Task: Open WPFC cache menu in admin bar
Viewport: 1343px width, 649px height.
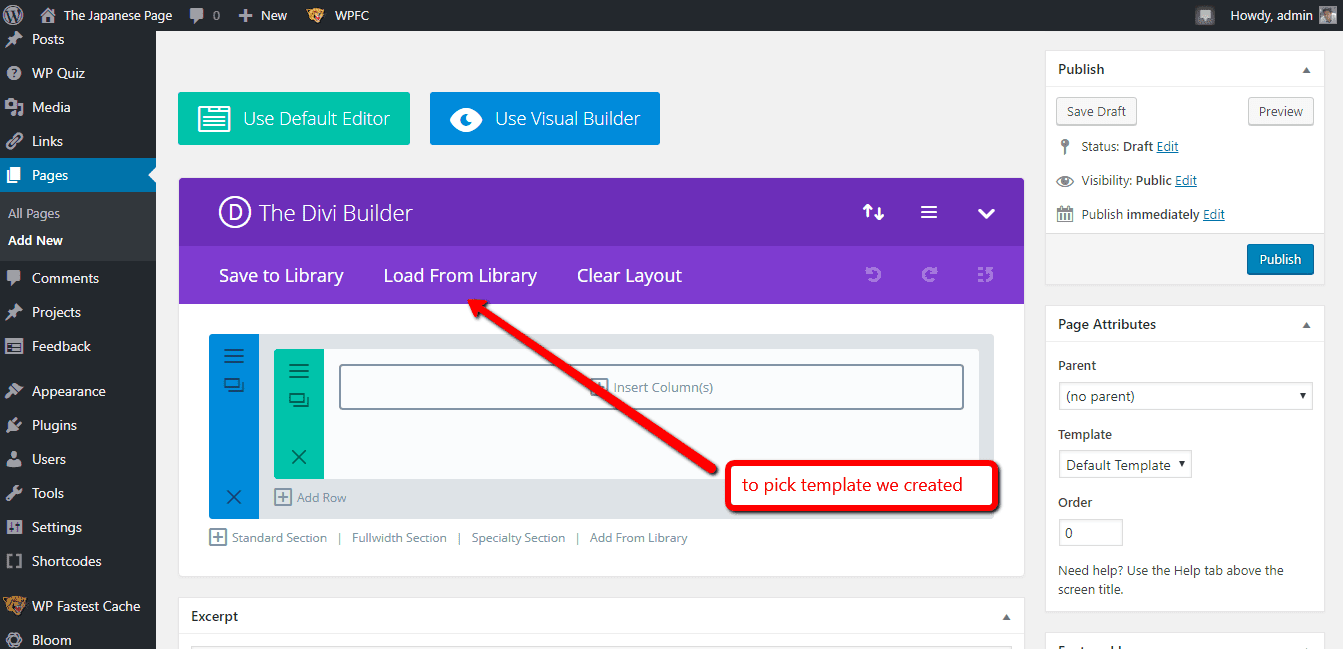Action: pyautogui.click(x=338, y=15)
